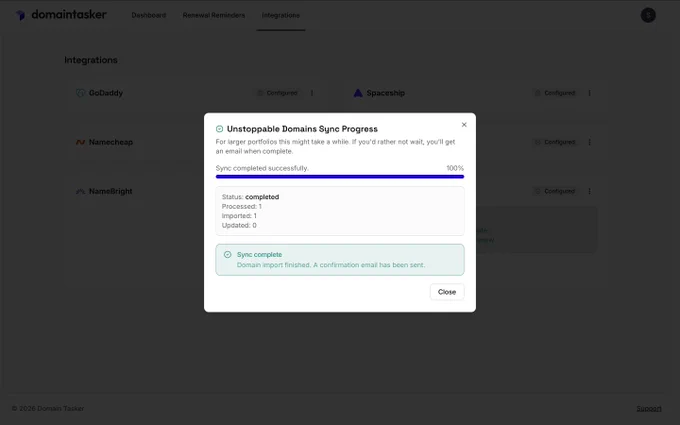
Task: Click the sync progress bar
Action: tap(340, 177)
